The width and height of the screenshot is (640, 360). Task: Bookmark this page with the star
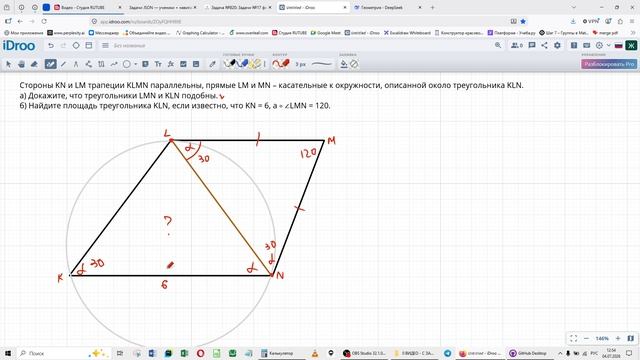point(523,21)
